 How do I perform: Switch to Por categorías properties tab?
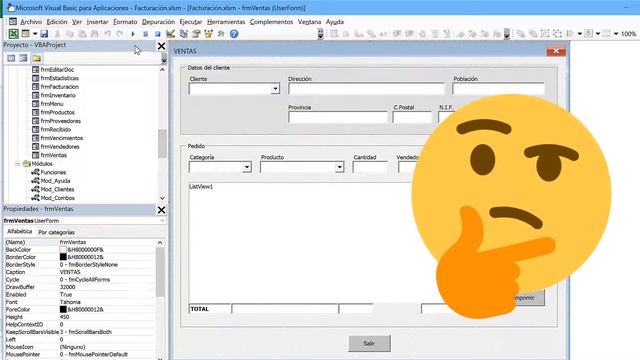pyautogui.click(x=56, y=232)
